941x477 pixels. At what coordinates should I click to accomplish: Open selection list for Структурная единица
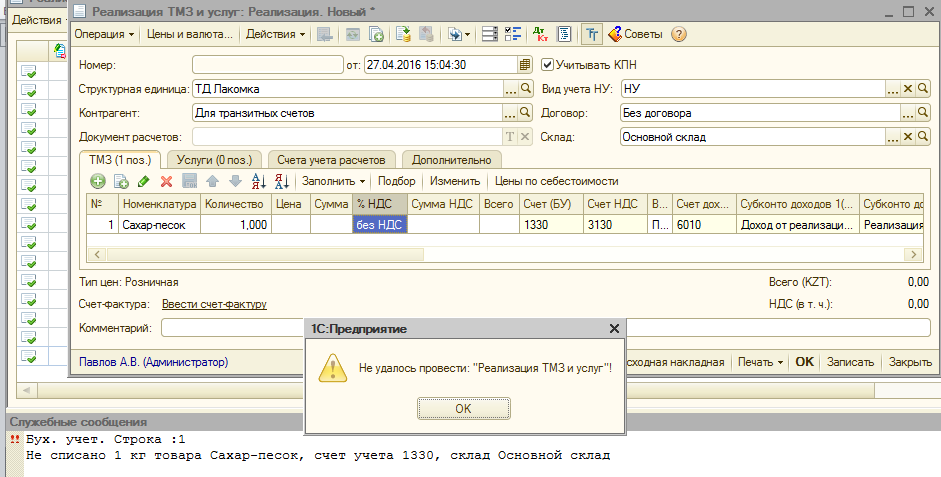pos(511,89)
